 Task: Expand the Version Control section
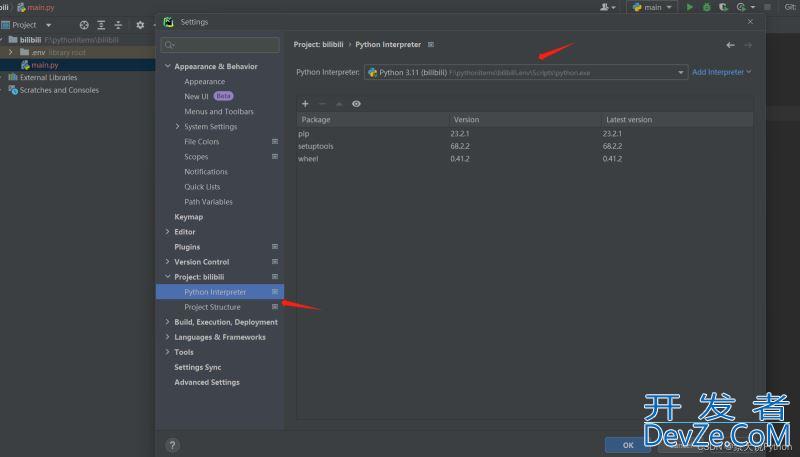tap(167, 262)
